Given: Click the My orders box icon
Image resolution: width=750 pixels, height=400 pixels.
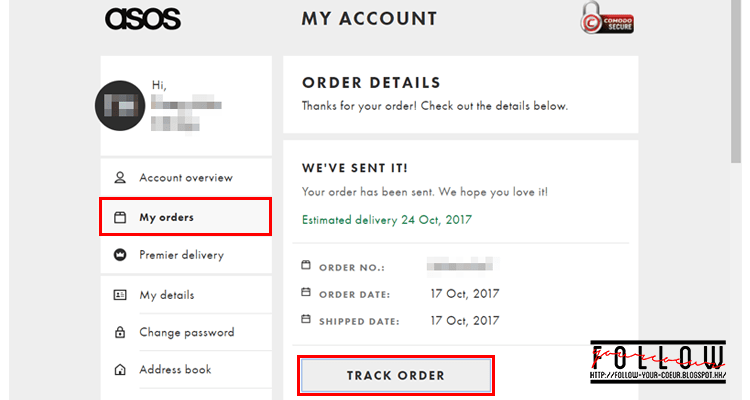Looking at the screenshot, I should (120, 217).
